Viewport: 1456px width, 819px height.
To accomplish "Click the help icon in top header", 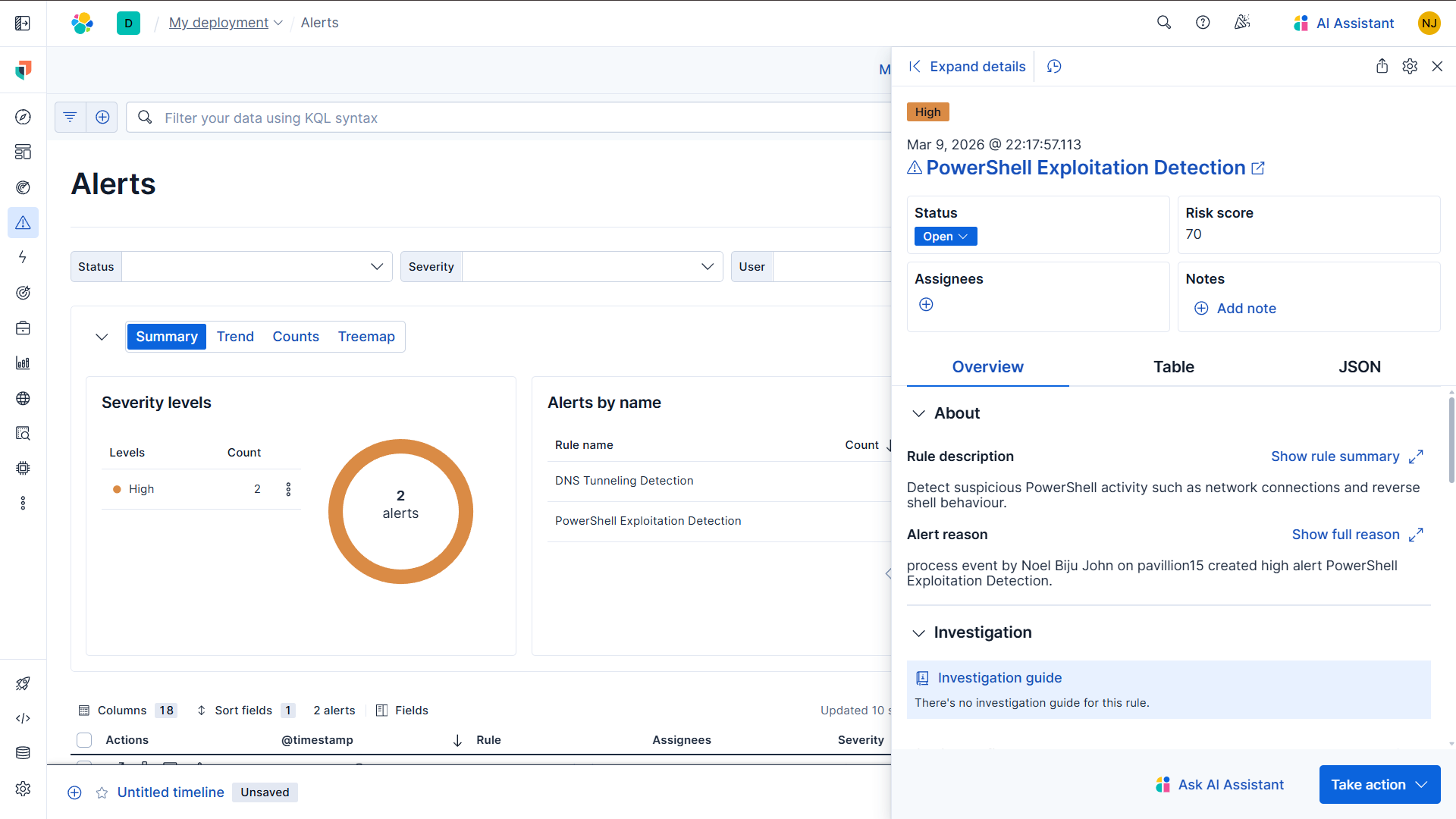I will [1203, 23].
